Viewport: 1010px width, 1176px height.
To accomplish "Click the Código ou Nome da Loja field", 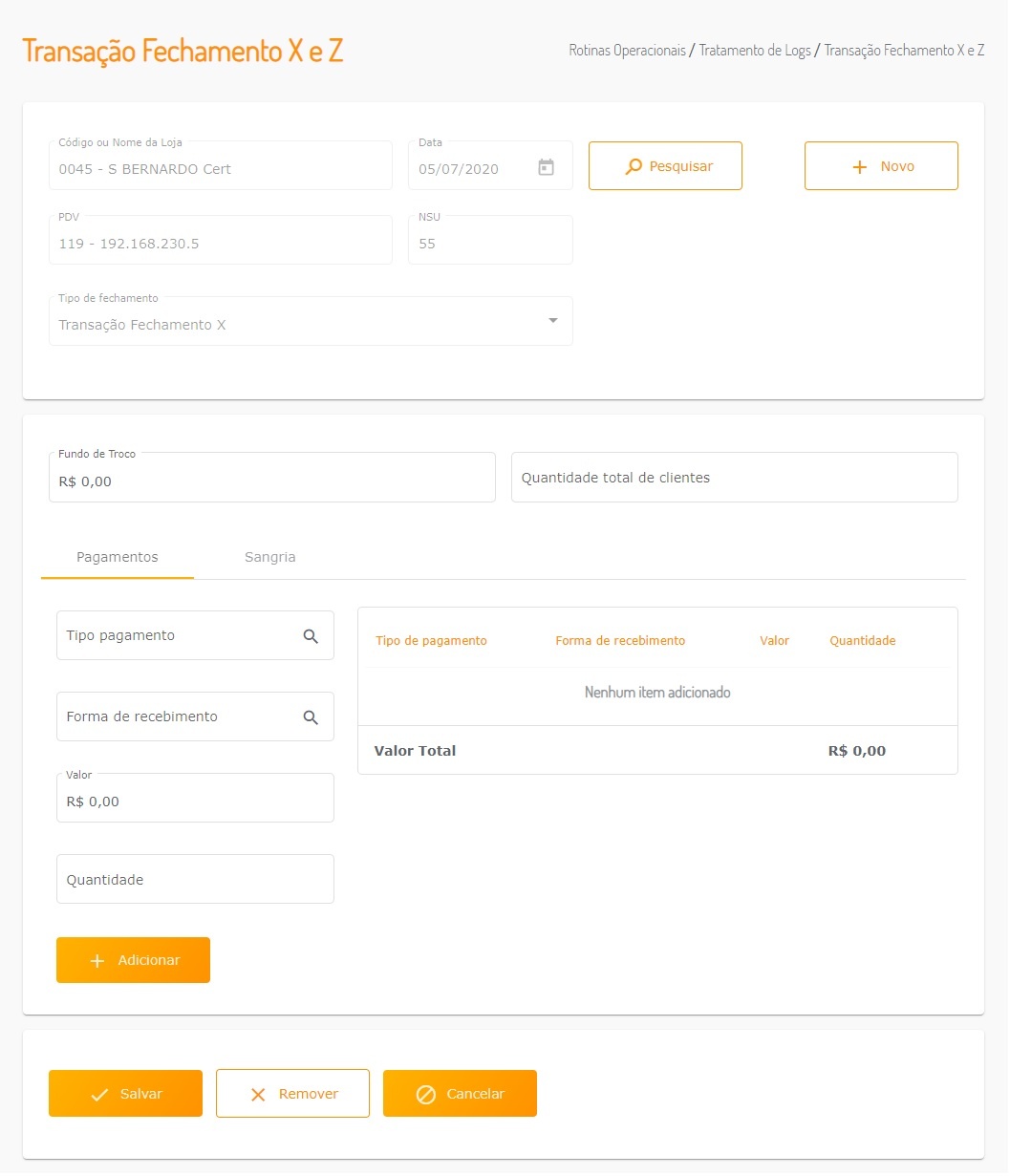I will 221,169.
